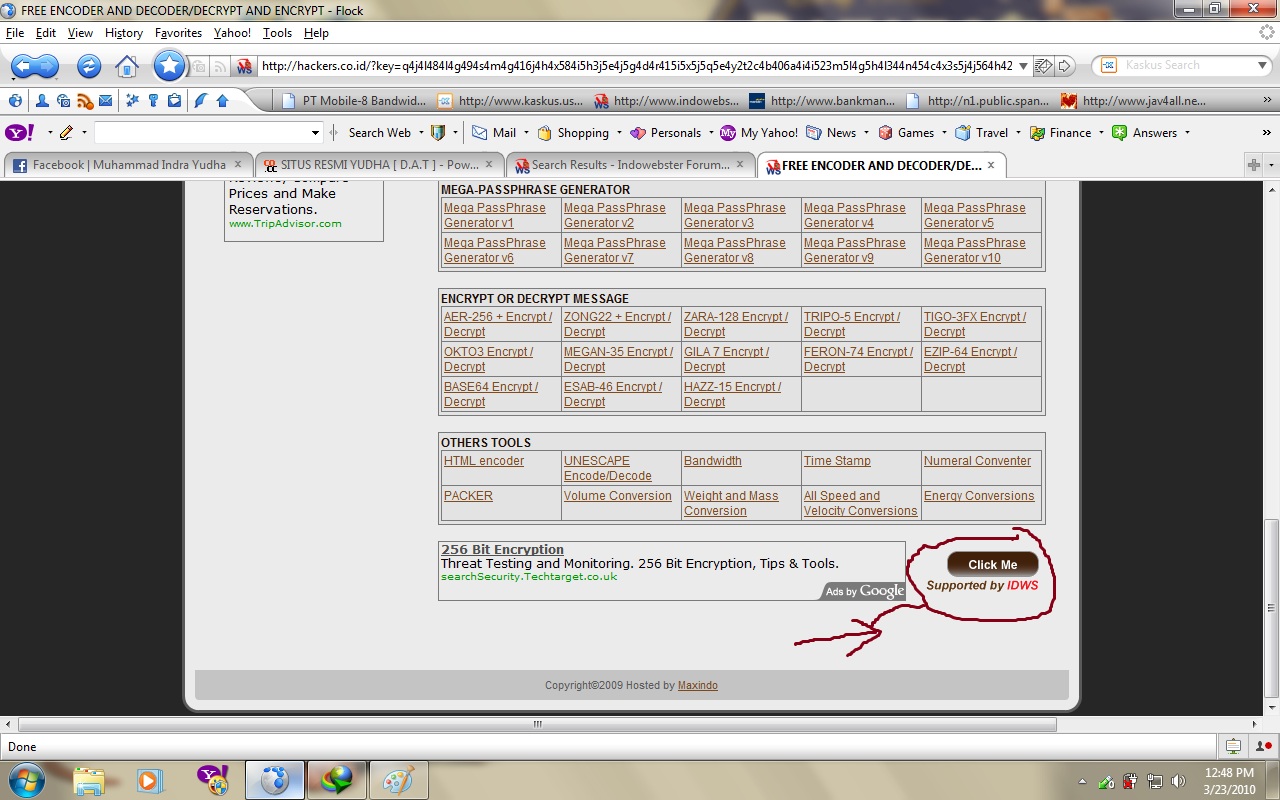
Task: Open the Yahoo! logo toolbar button
Action: (x=19, y=133)
